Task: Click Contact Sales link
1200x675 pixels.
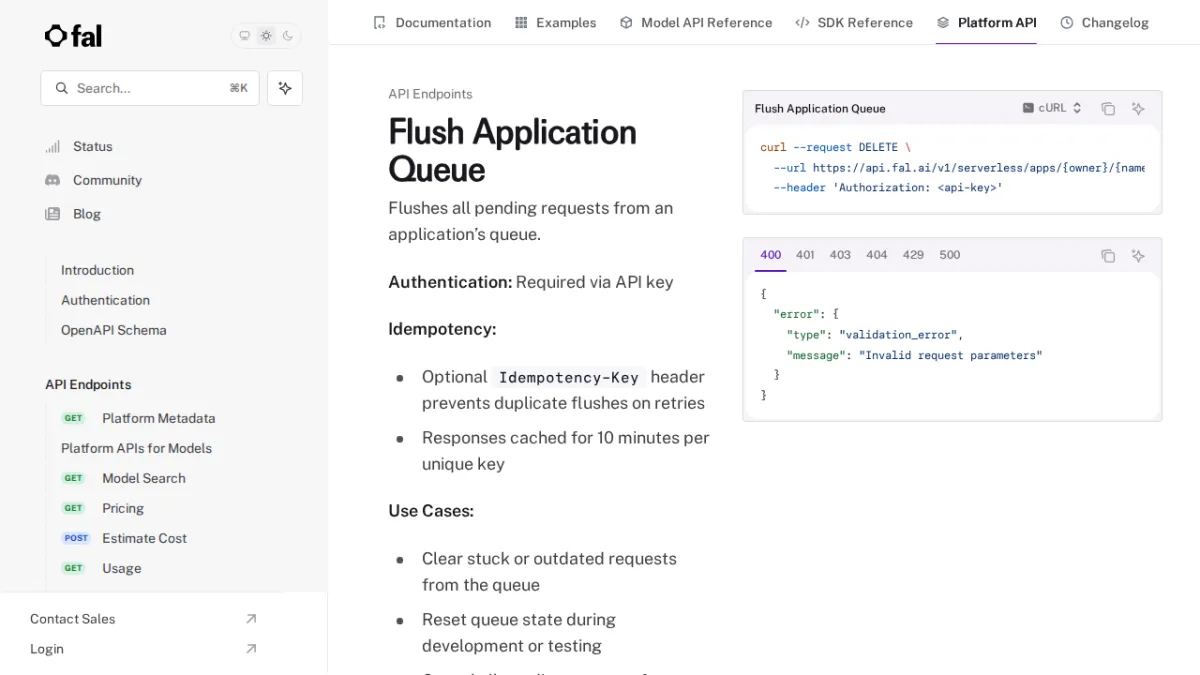Action: point(72,619)
